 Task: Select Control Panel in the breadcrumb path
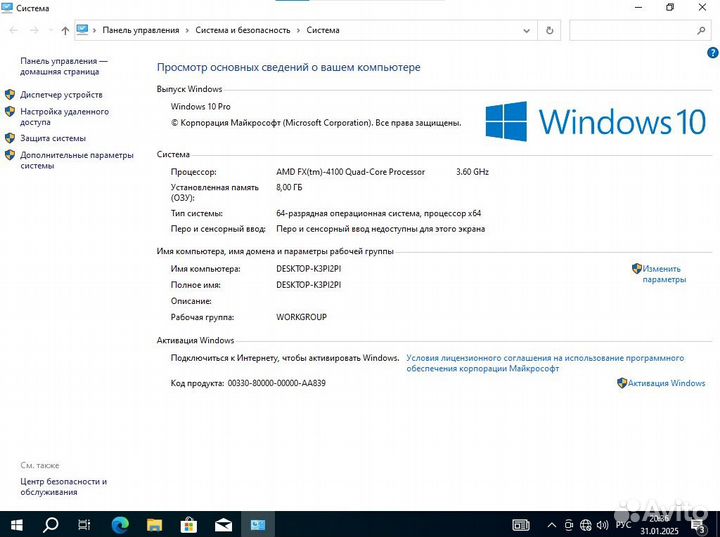tap(140, 30)
